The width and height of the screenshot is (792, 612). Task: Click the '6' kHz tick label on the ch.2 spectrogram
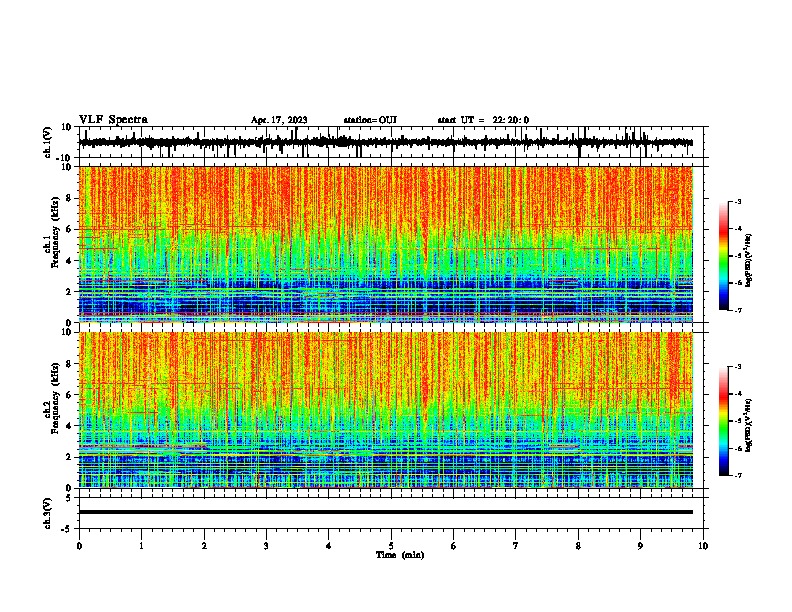point(69,395)
